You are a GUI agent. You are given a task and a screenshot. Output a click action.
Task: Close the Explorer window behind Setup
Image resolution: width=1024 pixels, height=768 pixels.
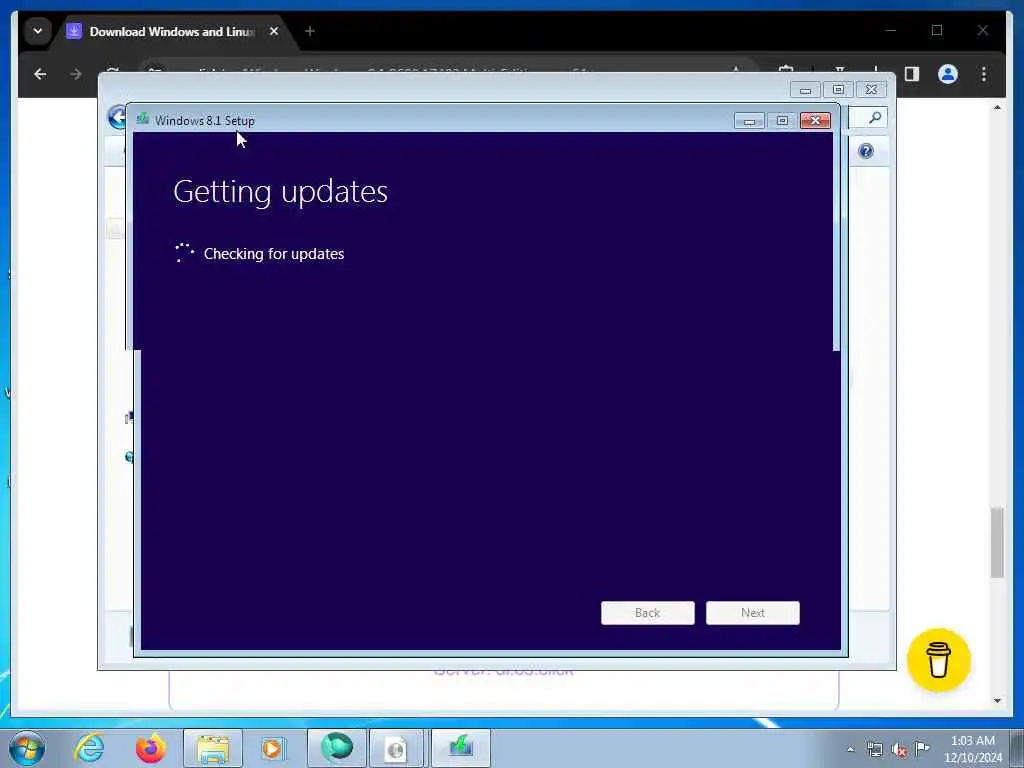(871, 89)
